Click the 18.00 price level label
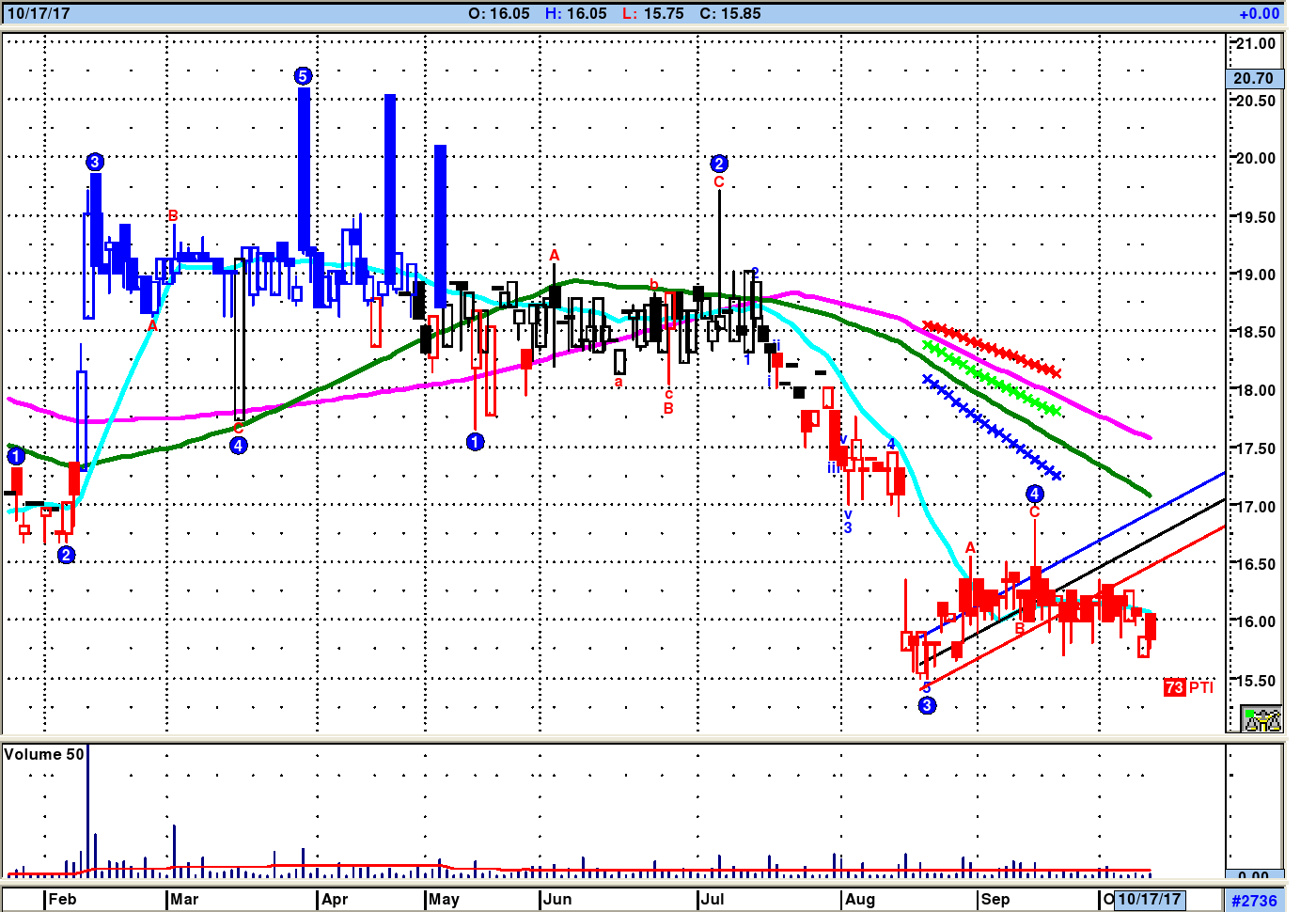1316x912 pixels. [1256, 391]
